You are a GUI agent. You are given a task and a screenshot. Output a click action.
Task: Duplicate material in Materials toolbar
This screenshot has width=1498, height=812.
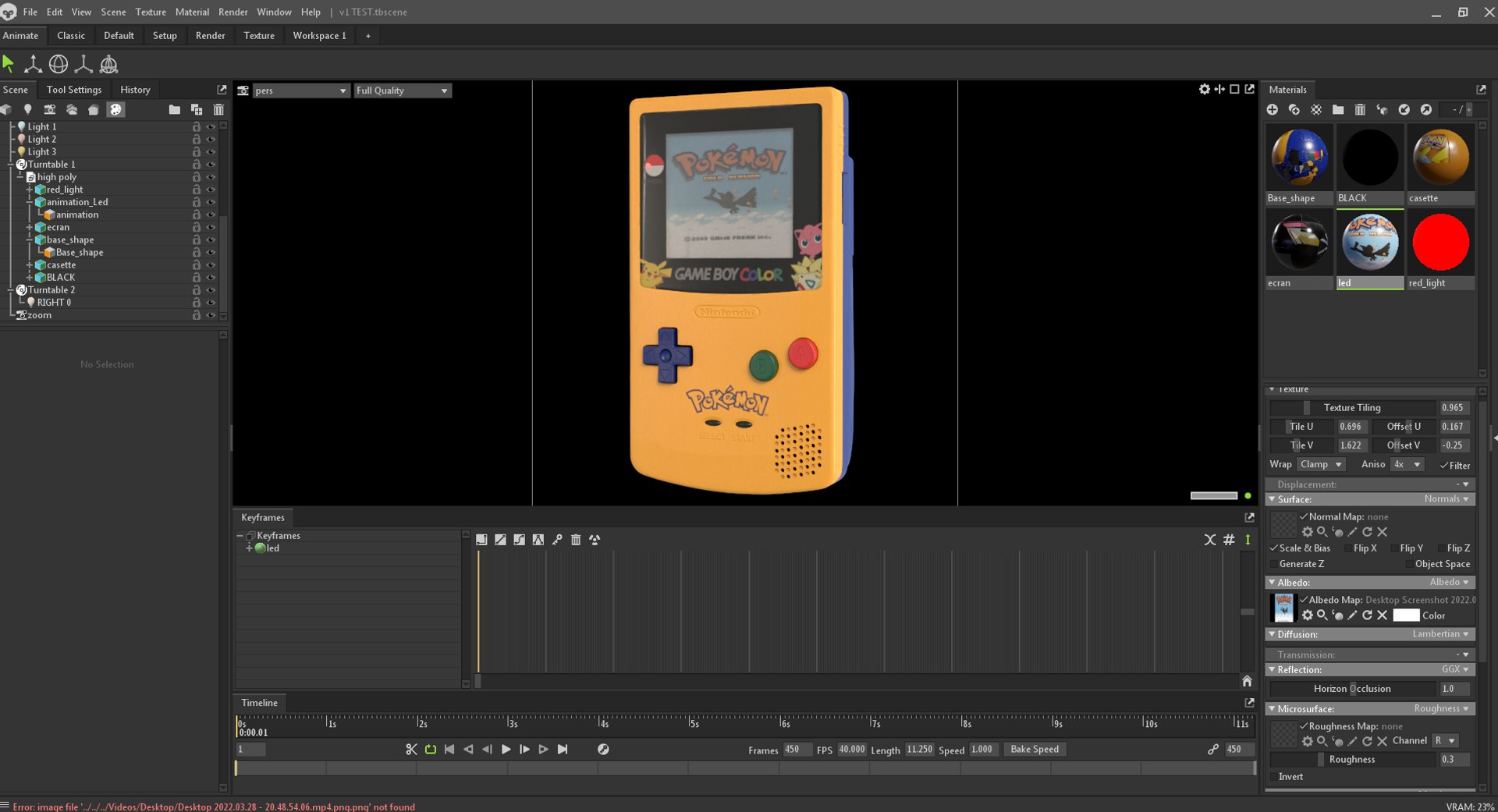click(x=1294, y=110)
